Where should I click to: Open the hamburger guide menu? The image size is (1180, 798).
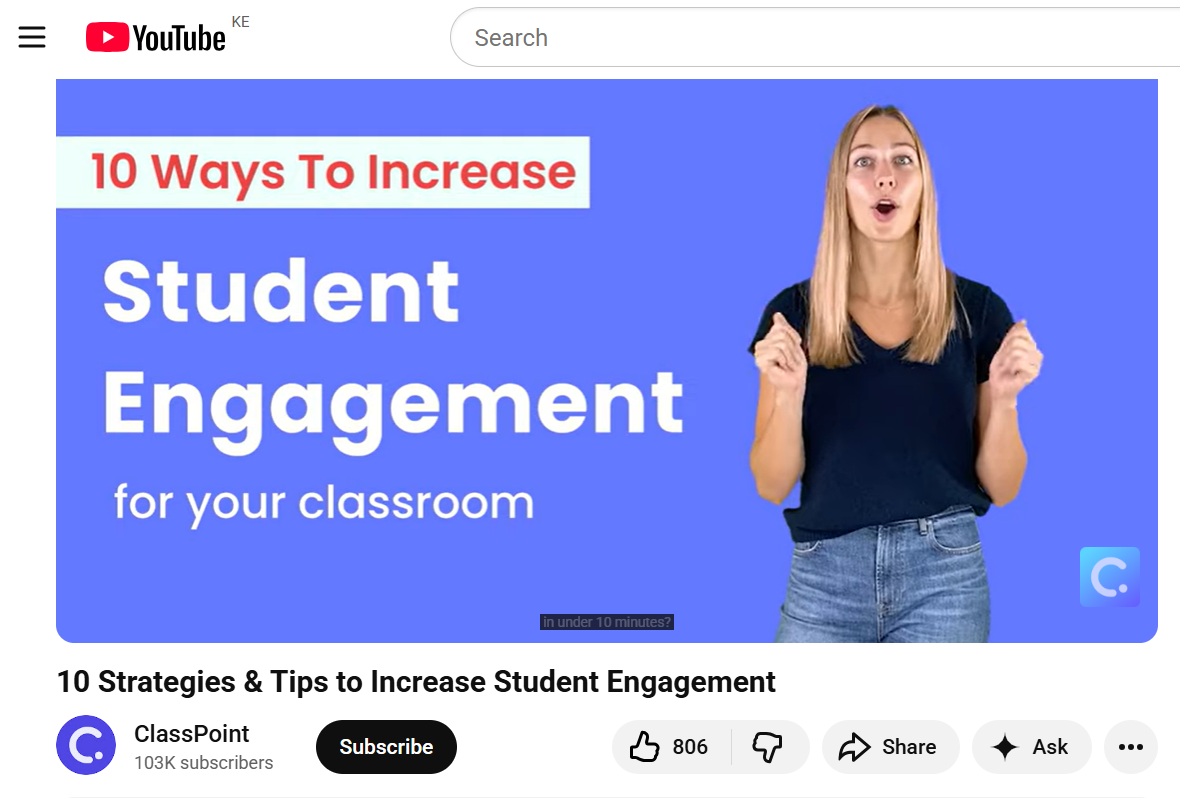pos(32,38)
